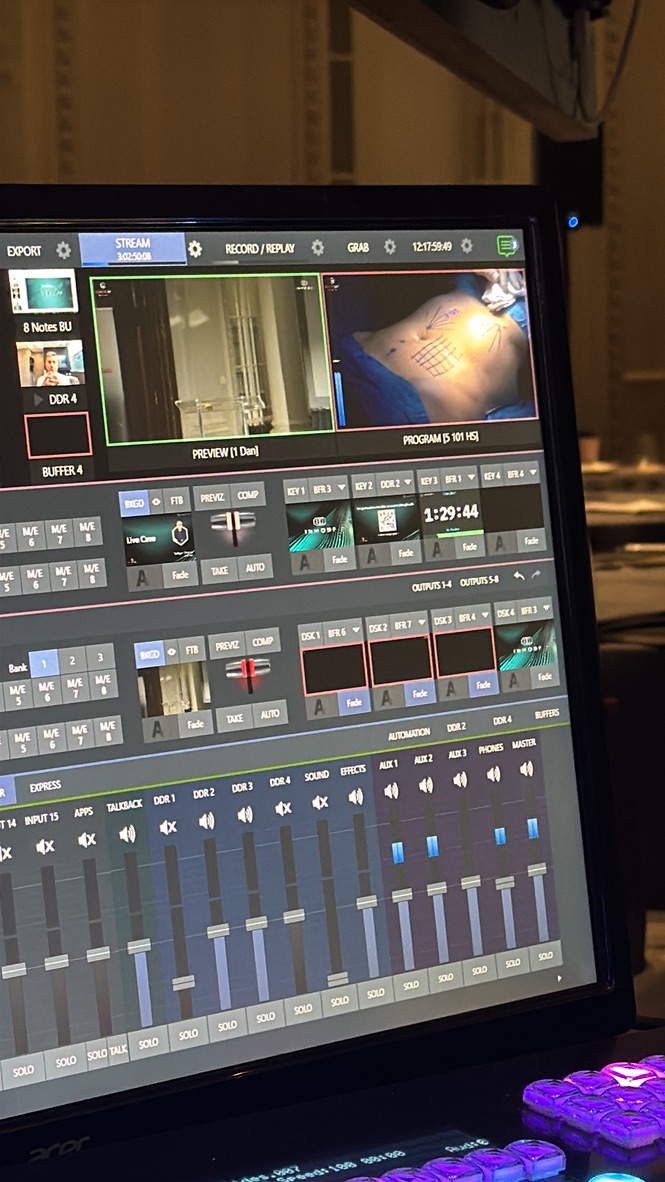The height and width of the screenshot is (1182, 665).
Task: Click the KEY 3 countdown 1:29:44 thumbnail
Action: [450, 515]
